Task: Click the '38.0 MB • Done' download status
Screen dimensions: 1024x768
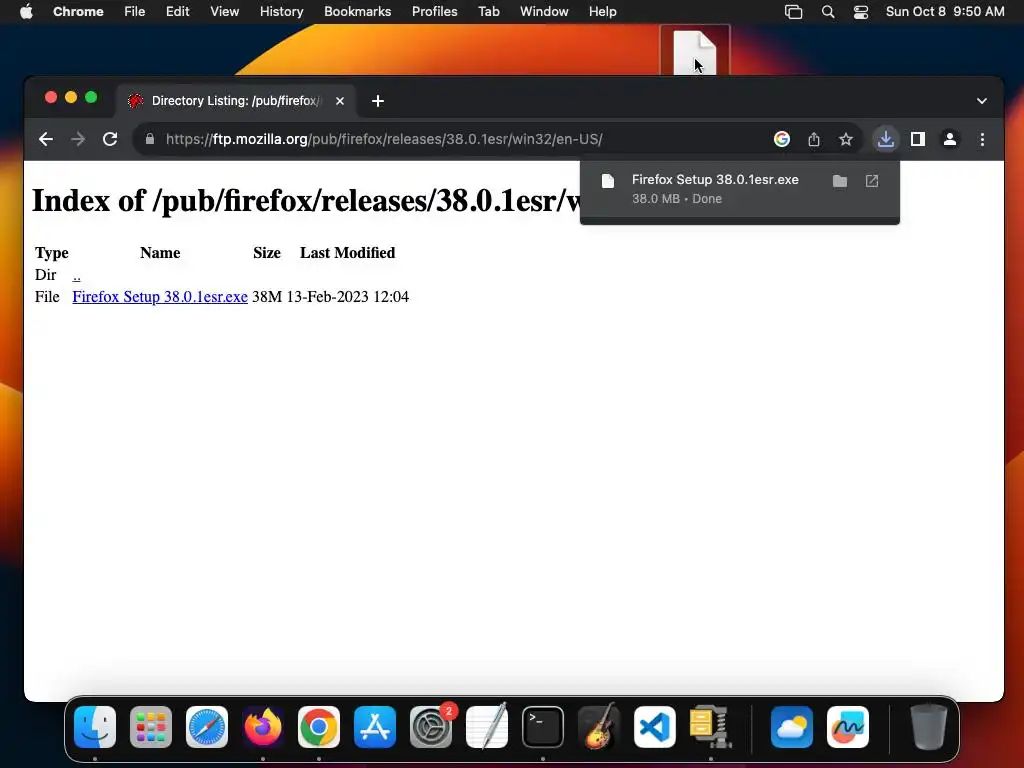Action: tap(677, 199)
